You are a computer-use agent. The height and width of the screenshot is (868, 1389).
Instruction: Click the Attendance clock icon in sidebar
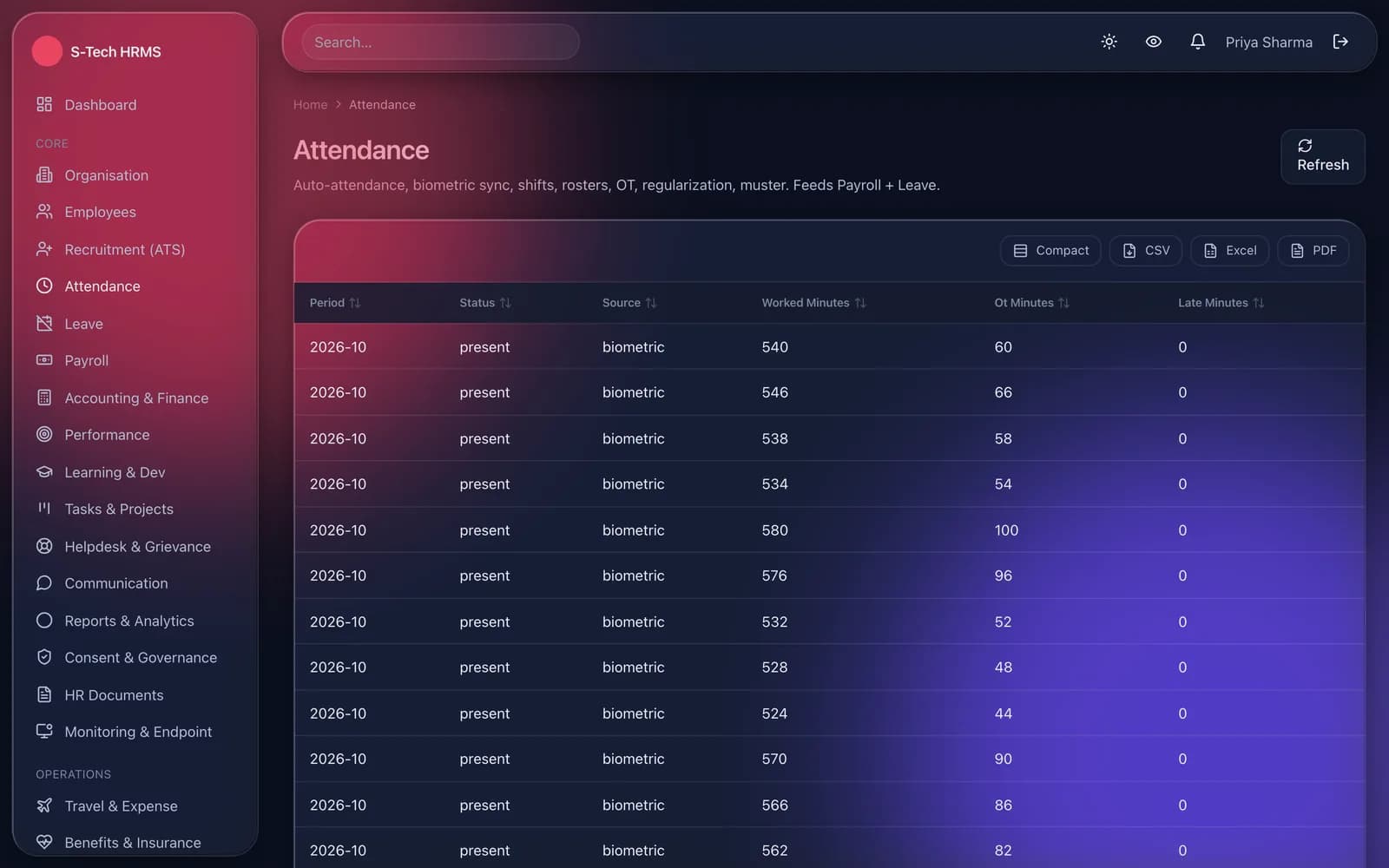click(44, 286)
